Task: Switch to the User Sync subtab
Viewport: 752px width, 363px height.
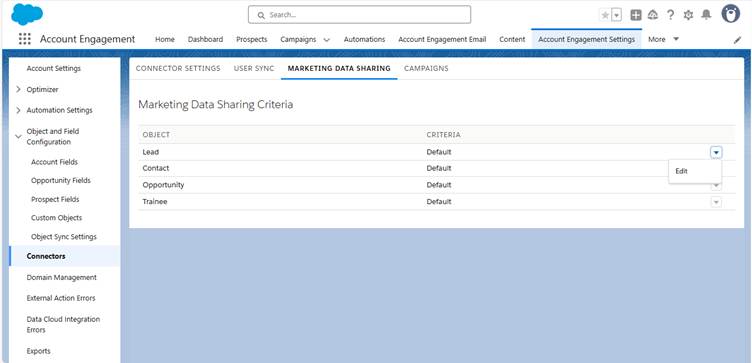Action: pyautogui.click(x=254, y=69)
